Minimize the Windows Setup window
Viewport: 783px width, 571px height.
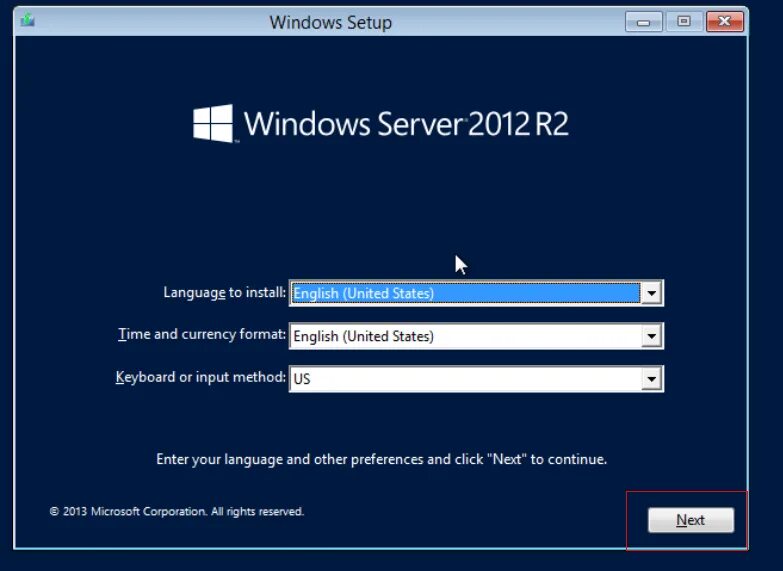click(x=644, y=22)
